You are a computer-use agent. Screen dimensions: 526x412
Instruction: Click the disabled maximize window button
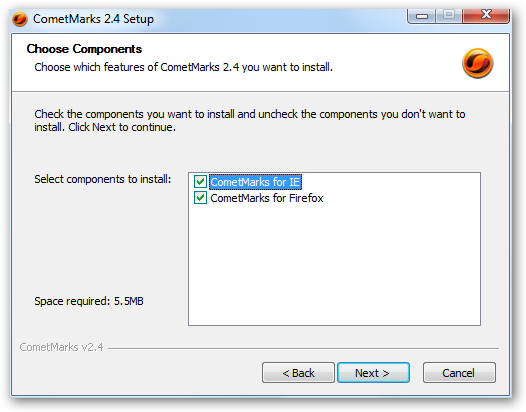point(449,15)
